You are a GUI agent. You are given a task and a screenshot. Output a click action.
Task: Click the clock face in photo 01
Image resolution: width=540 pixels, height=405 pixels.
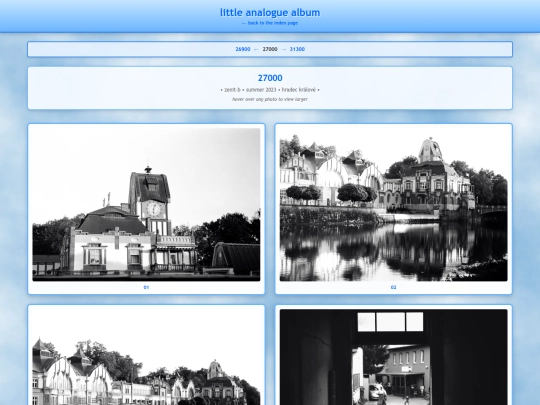154,209
